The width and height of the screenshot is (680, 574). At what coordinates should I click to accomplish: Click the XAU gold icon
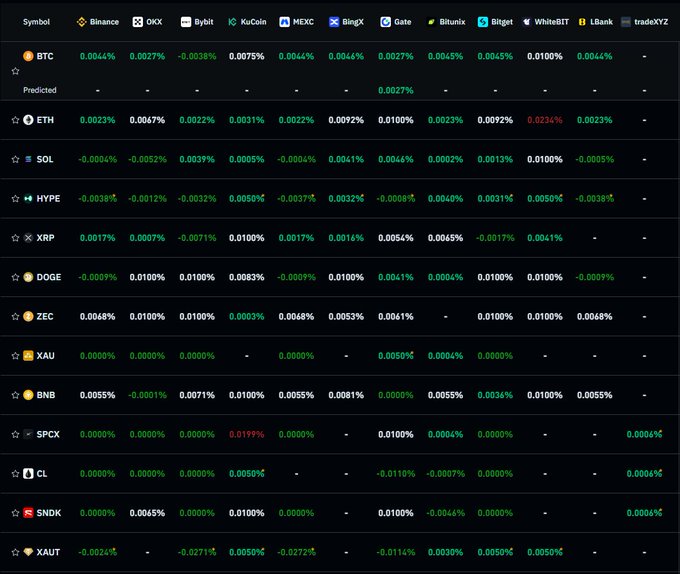pyautogui.click(x=28, y=355)
